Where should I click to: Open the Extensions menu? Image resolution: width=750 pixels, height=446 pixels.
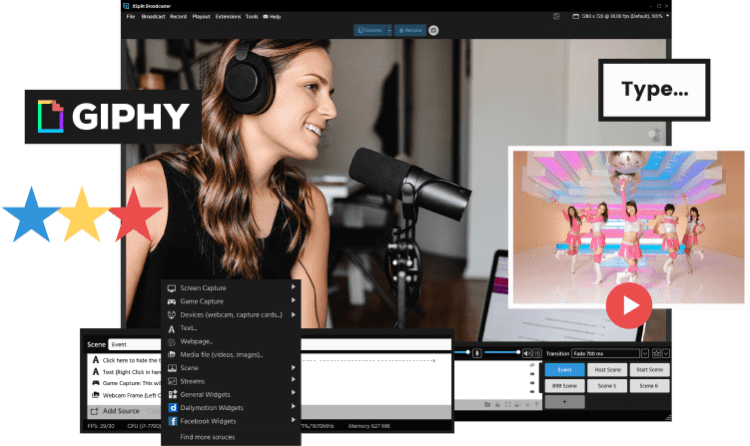tap(228, 16)
